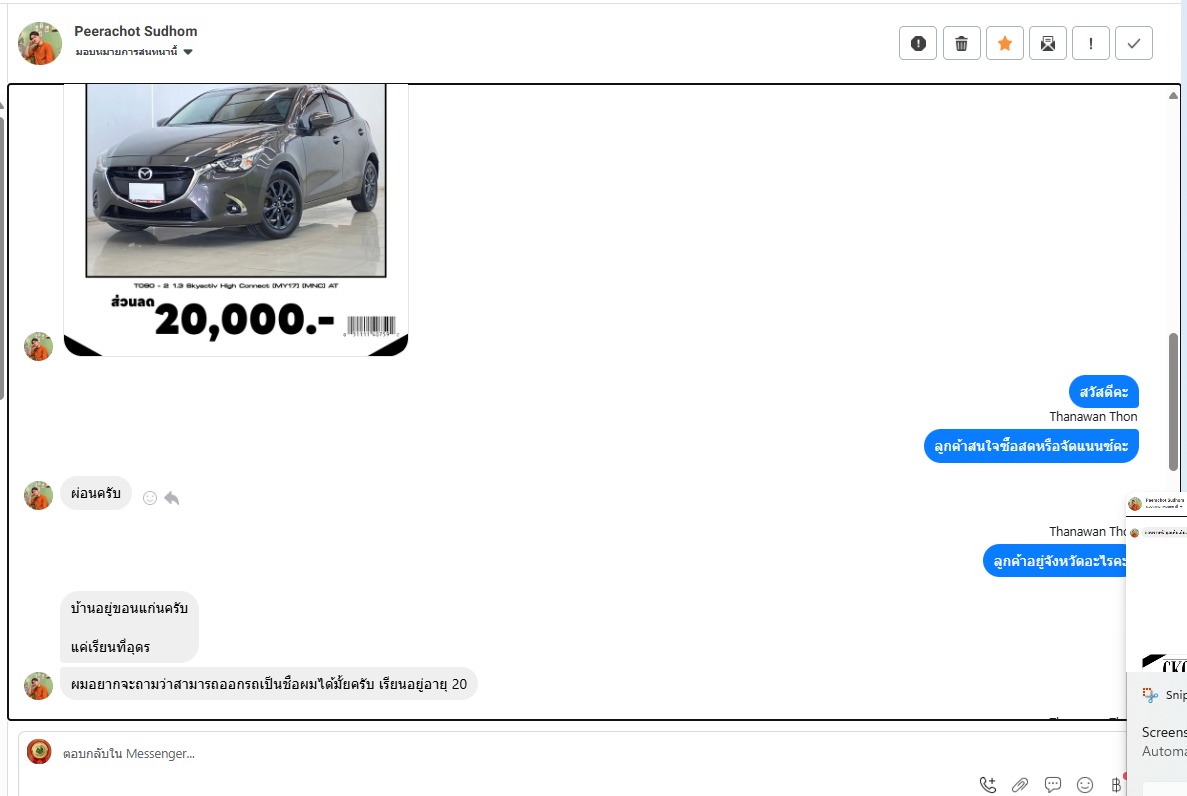Start a call with the phone-plus icon
Viewport: 1187px width, 796px height.
[988, 785]
